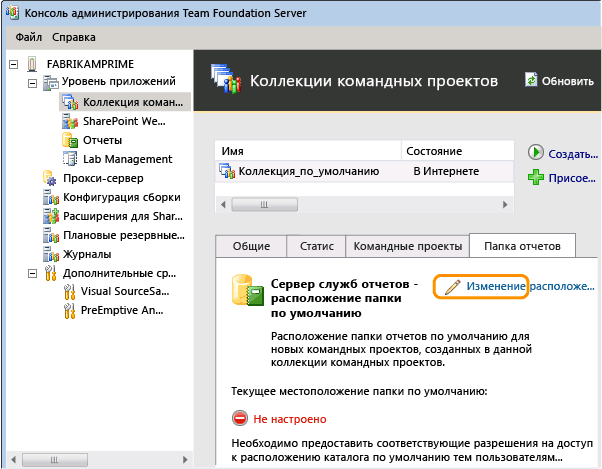
Task: Click the PreEmptive An... tools icon
Action: 69,310
